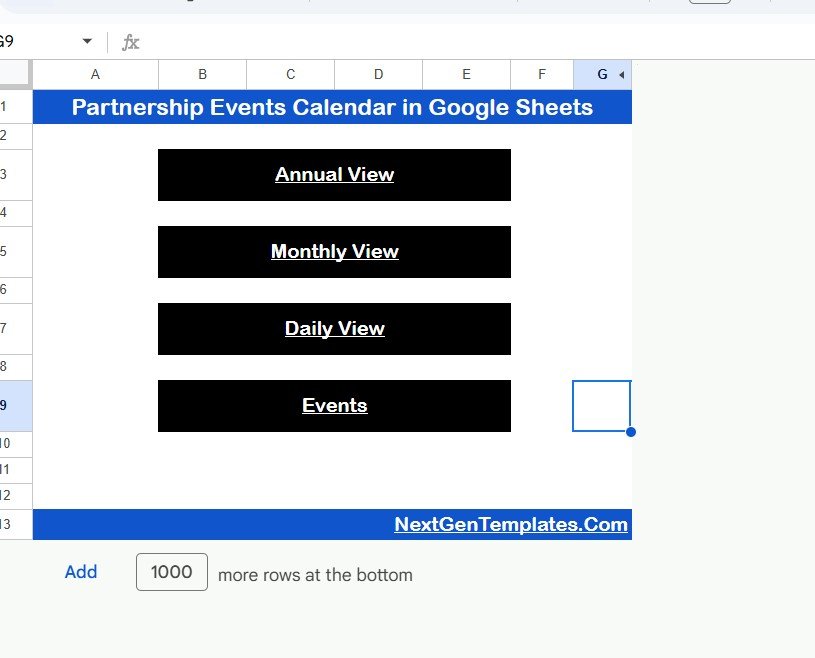The width and height of the screenshot is (815, 658).
Task: Select the row count input showing 1000
Action: [x=171, y=572]
